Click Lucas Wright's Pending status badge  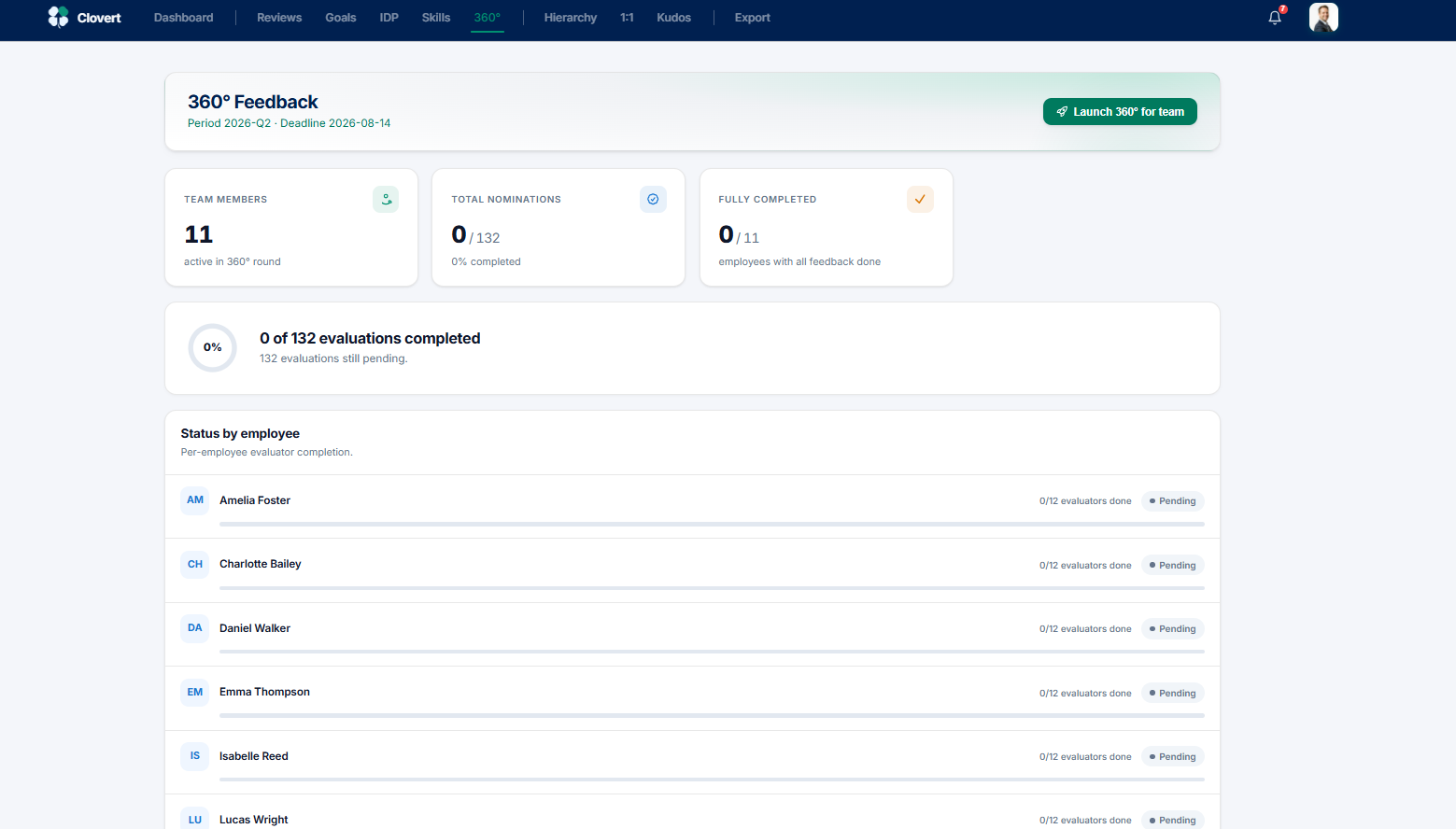[1173, 821]
